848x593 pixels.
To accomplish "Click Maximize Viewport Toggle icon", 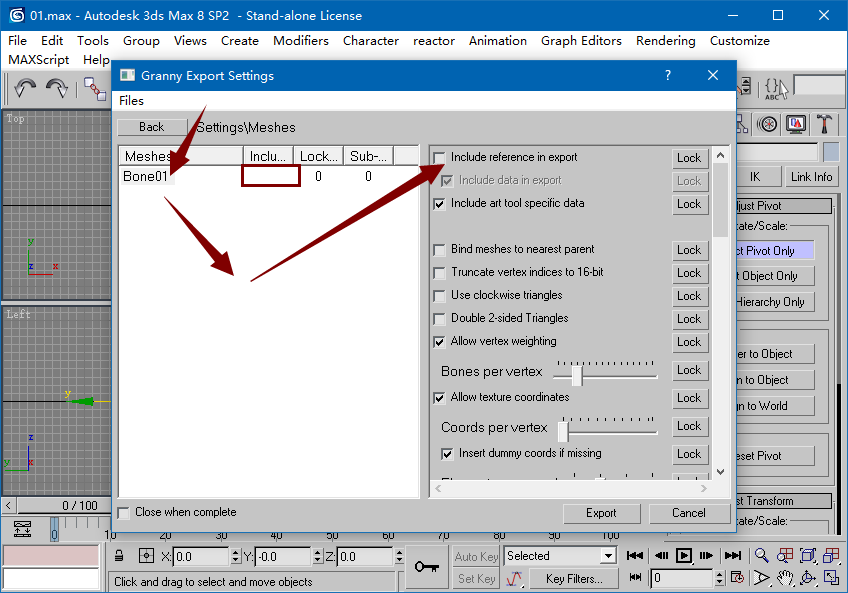I will [x=831, y=578].
